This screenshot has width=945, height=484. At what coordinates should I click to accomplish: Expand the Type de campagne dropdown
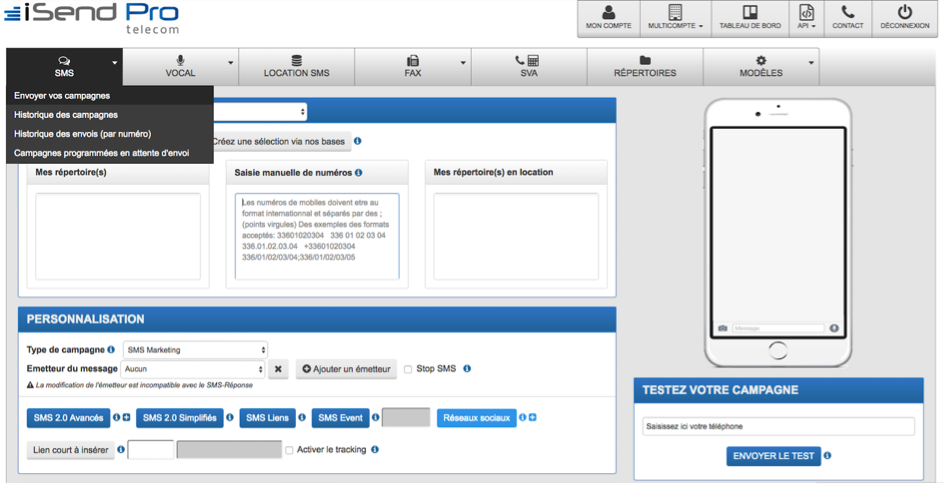click(x=196, y=350)
